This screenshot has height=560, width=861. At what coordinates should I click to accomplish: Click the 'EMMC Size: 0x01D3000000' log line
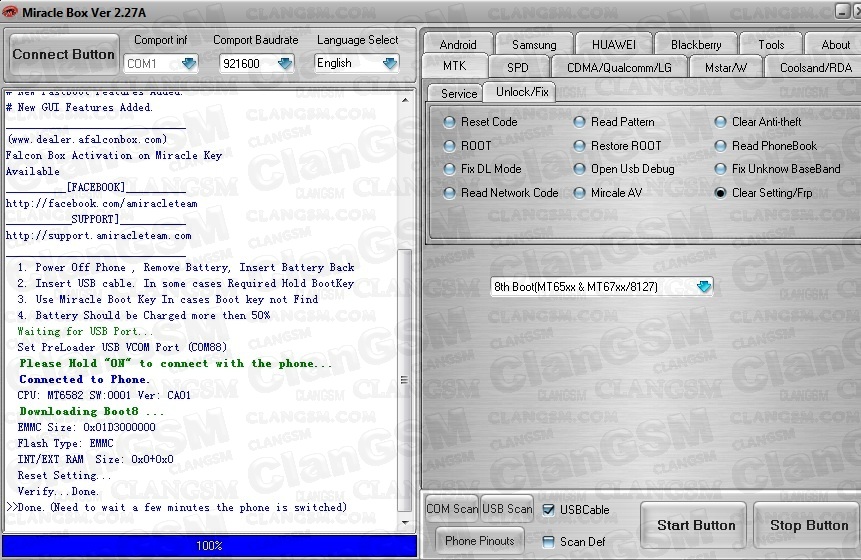pyautogui.click(x=87, y=427)
